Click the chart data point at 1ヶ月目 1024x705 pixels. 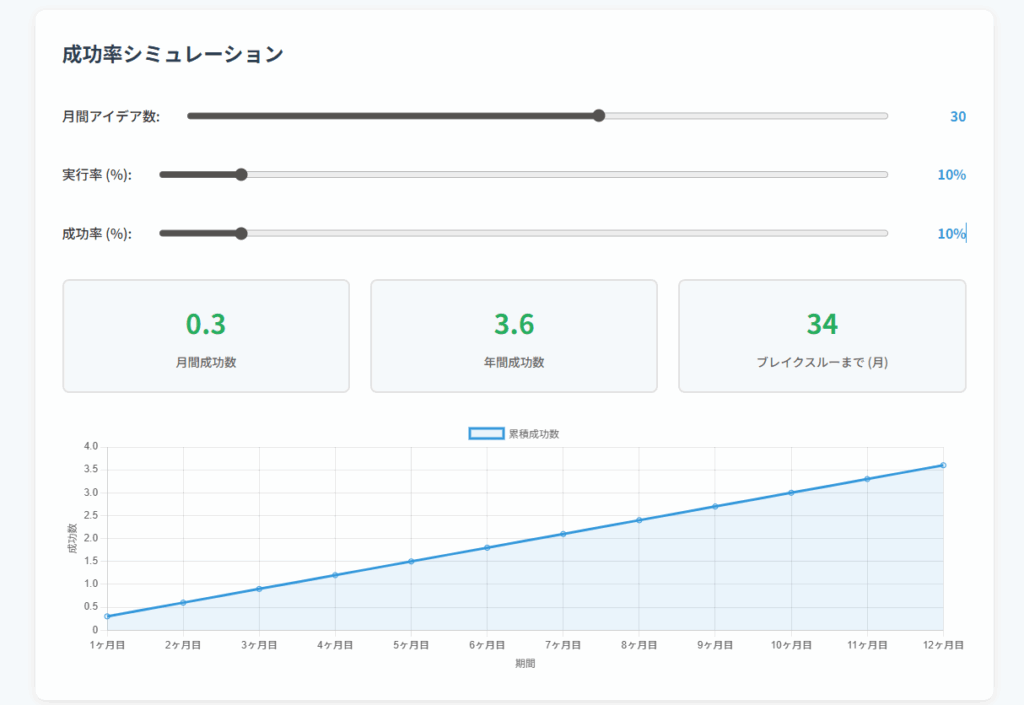(x=107, y=616)
